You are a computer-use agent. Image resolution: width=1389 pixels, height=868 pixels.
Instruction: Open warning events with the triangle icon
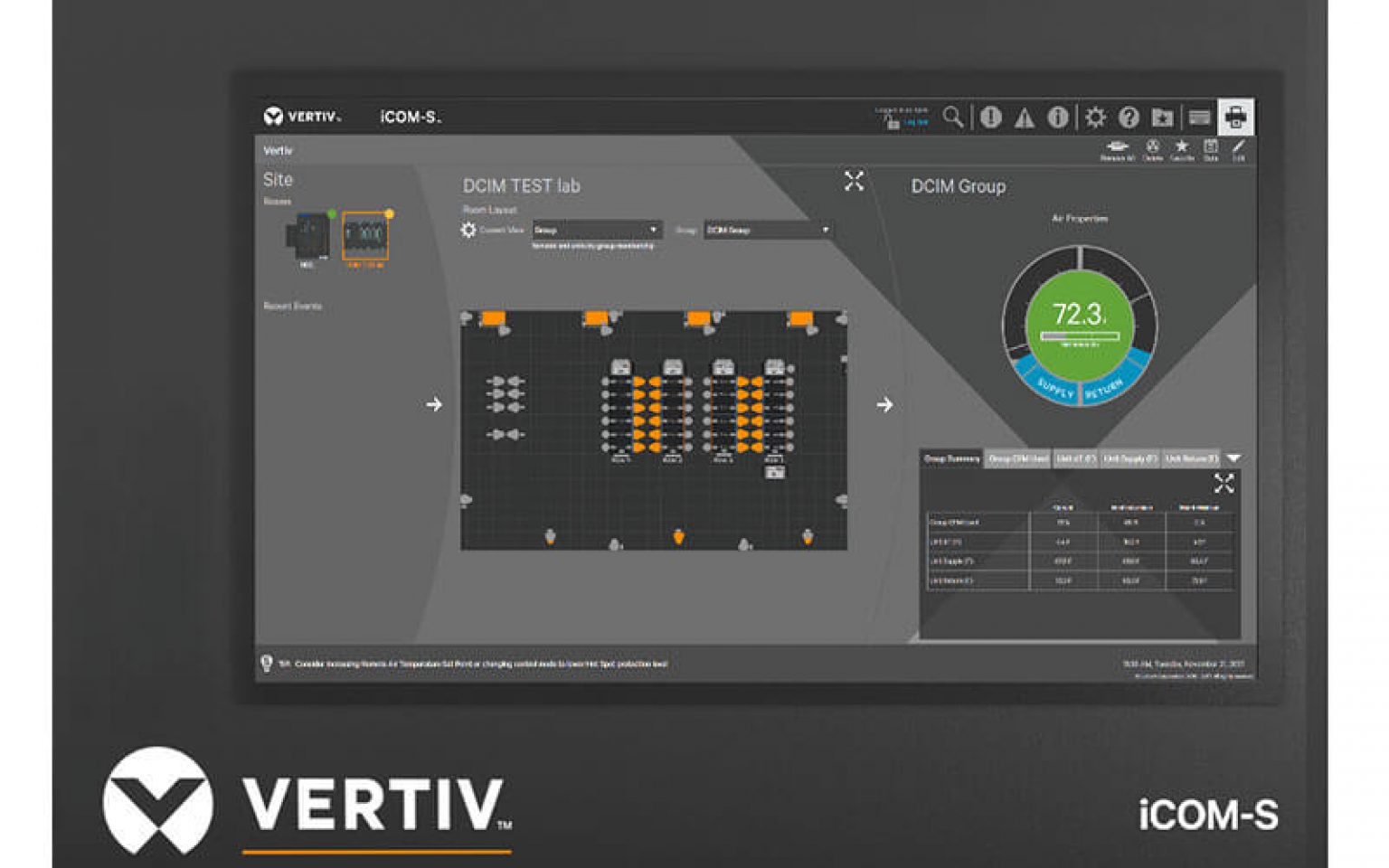pyautogui.click(x=1023, y=117)
